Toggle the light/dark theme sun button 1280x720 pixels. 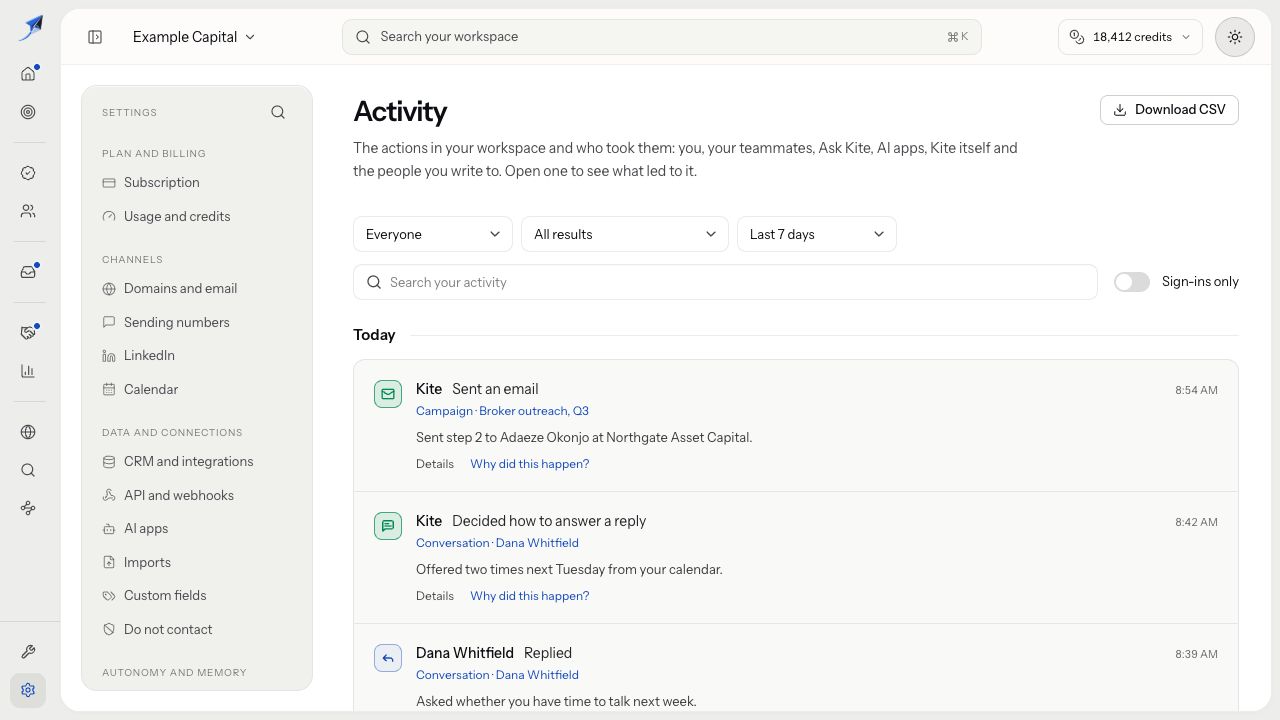1235,37
